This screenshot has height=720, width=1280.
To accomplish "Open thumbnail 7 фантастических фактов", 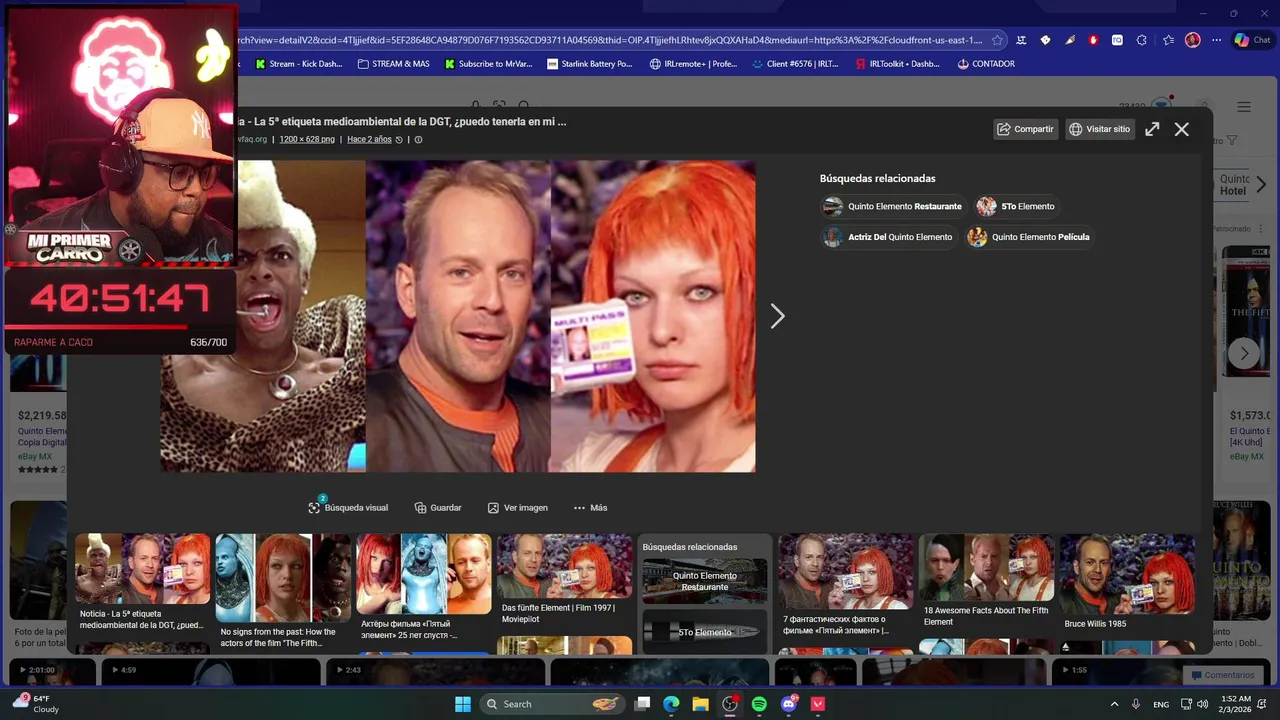I will pyautogui.click(x=846, y=586).
